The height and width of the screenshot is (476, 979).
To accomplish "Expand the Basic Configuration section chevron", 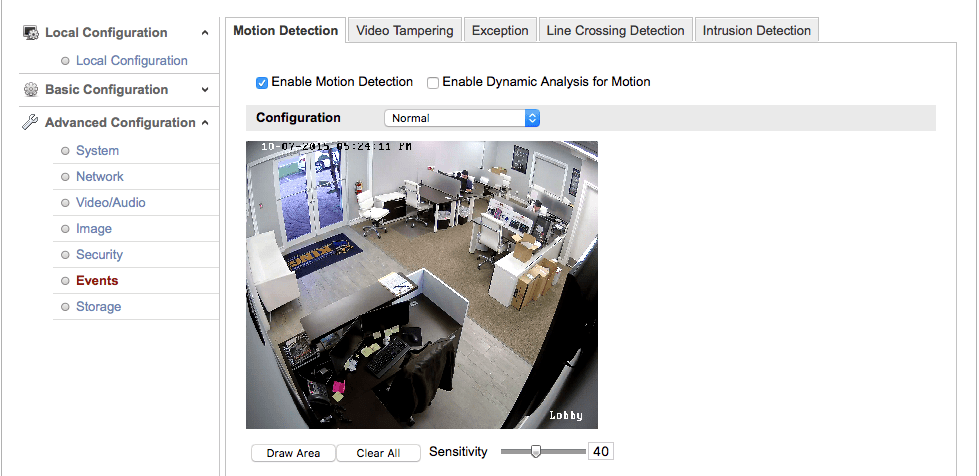I will [205, 90].
